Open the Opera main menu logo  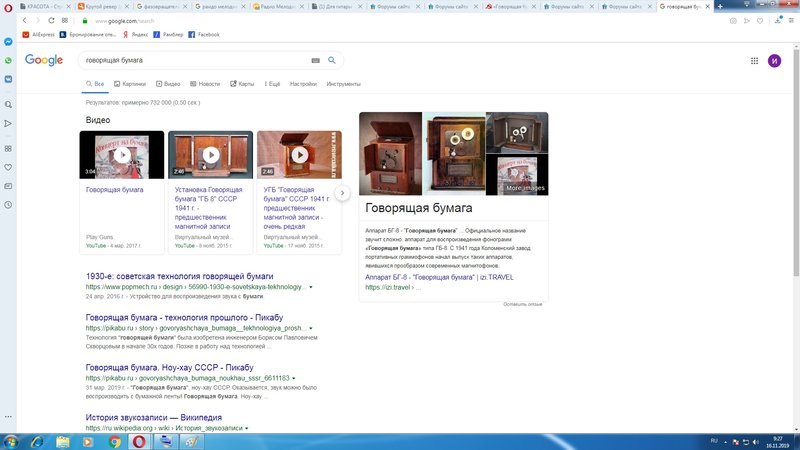coord(8,8)
